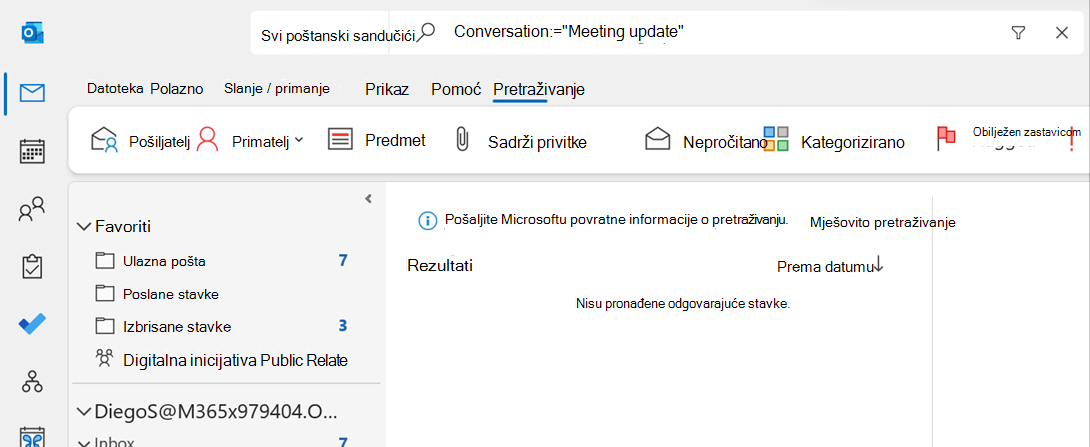Open the Mail view in sidebar
The height and width of the screenshot is (447, 1090).
pyautogui.click(x=32, y=92)
